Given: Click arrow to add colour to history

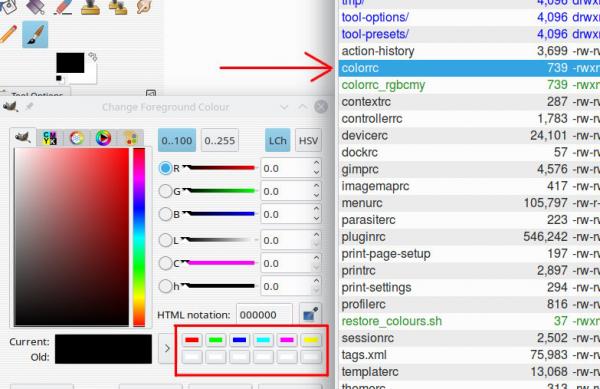Looking at the screenshot, I should click(x=167, y=348).
